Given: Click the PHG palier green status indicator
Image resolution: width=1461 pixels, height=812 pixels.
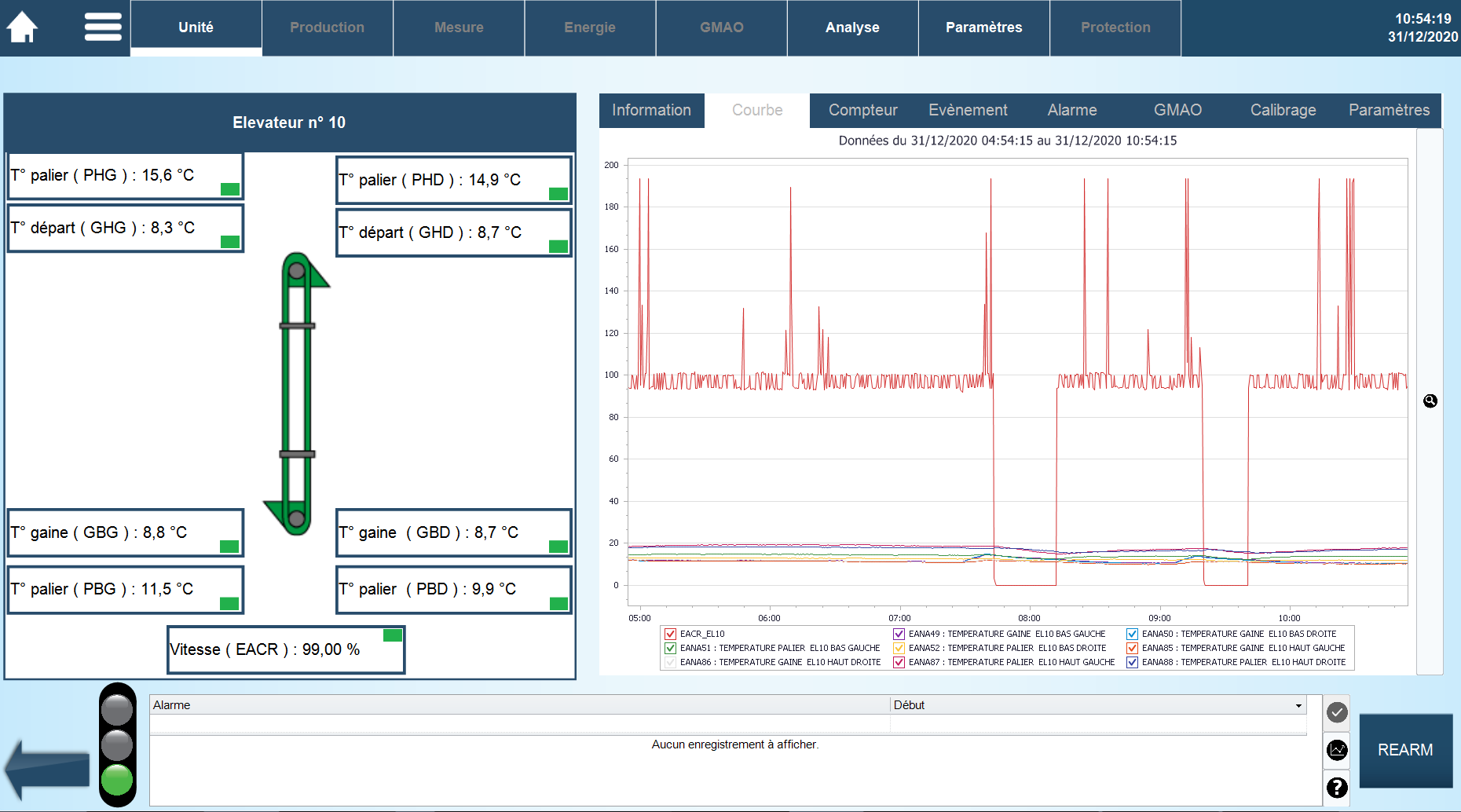Looking at the screenshot, I should pos(230,189).
